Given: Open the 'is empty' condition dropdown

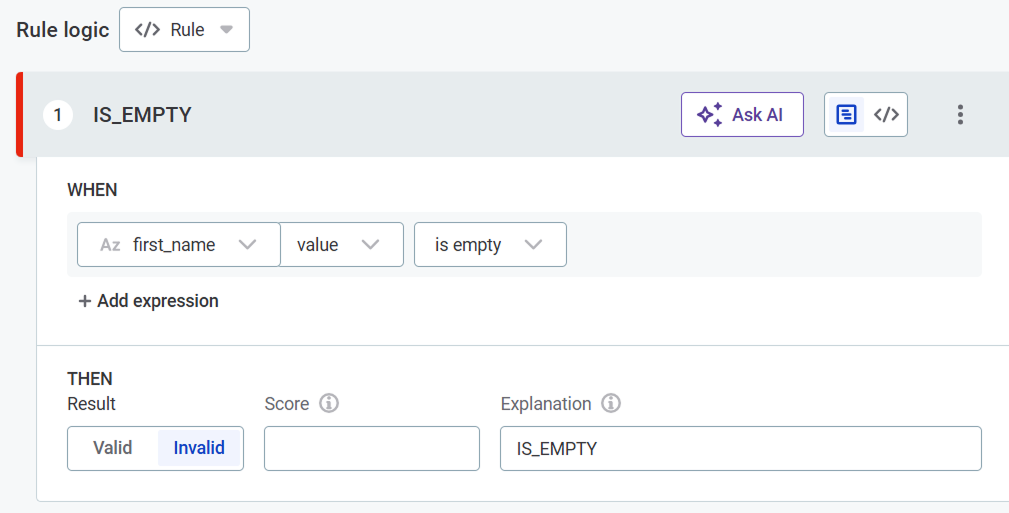Looking at the screenshot, I should (490, 245).
